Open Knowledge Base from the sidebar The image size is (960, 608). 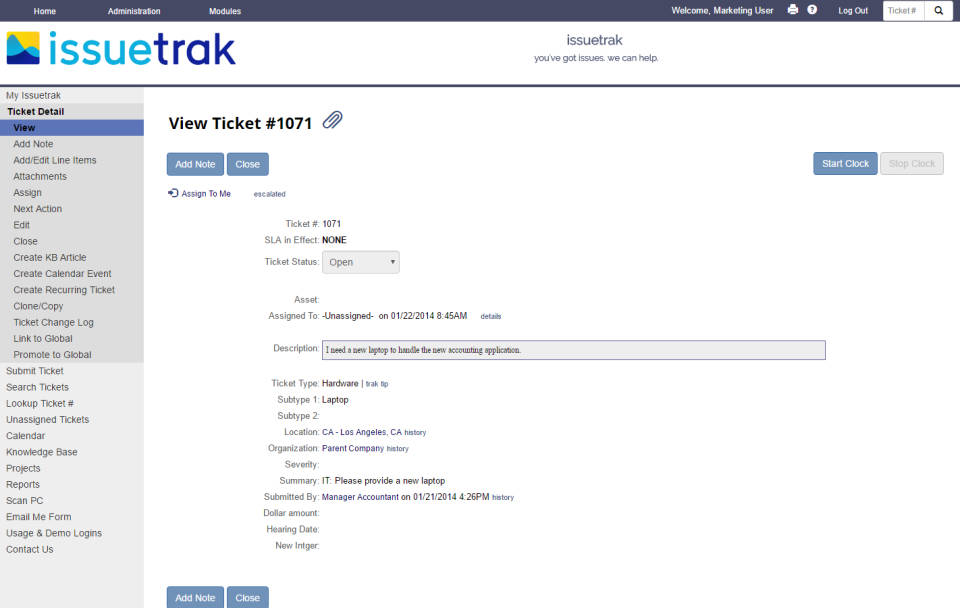pyautogui.click(x=41, y=451)
